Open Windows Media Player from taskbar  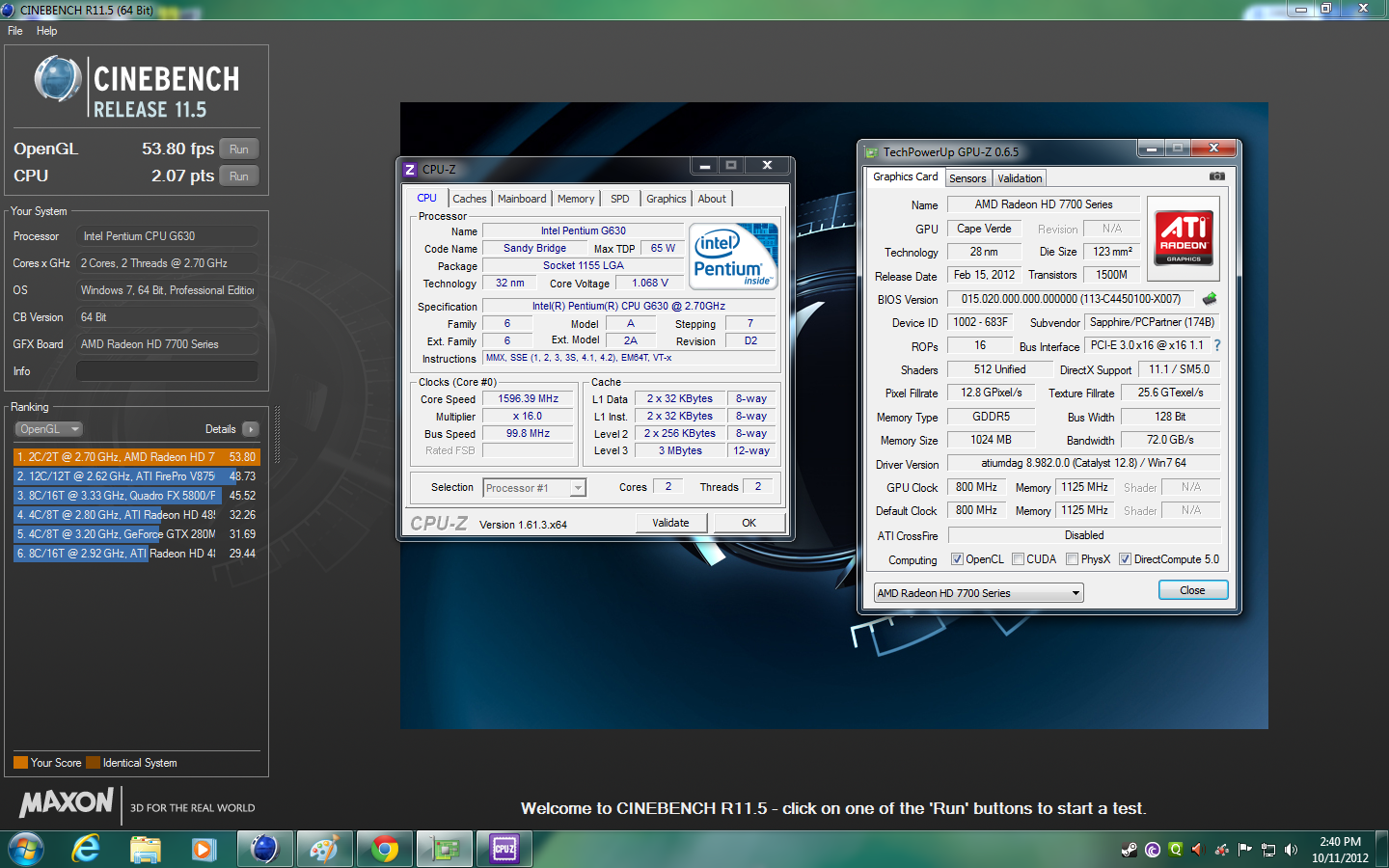204,849
